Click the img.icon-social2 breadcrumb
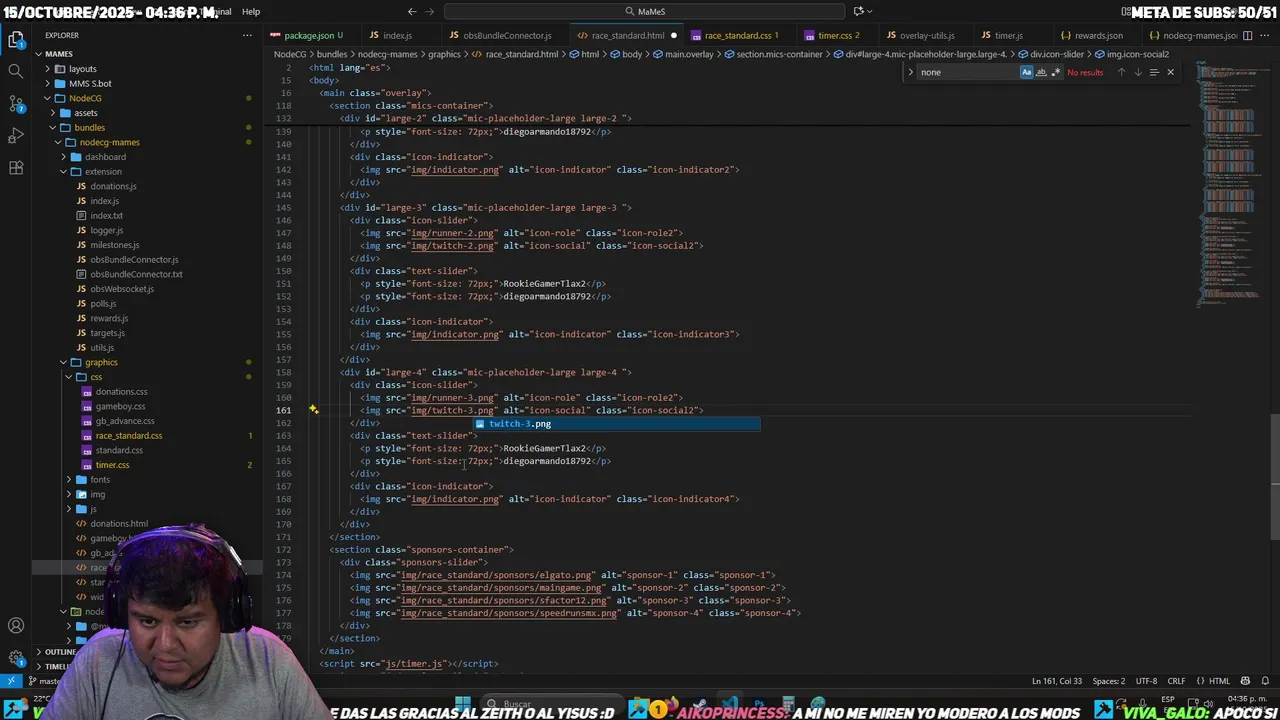1280x720 pixels. pyautogui.click(x=1132, y=54)
